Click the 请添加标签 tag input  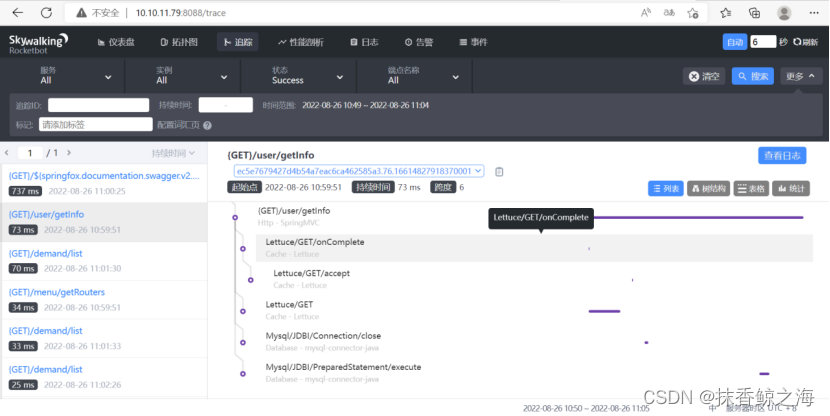(x=96, y=125)
